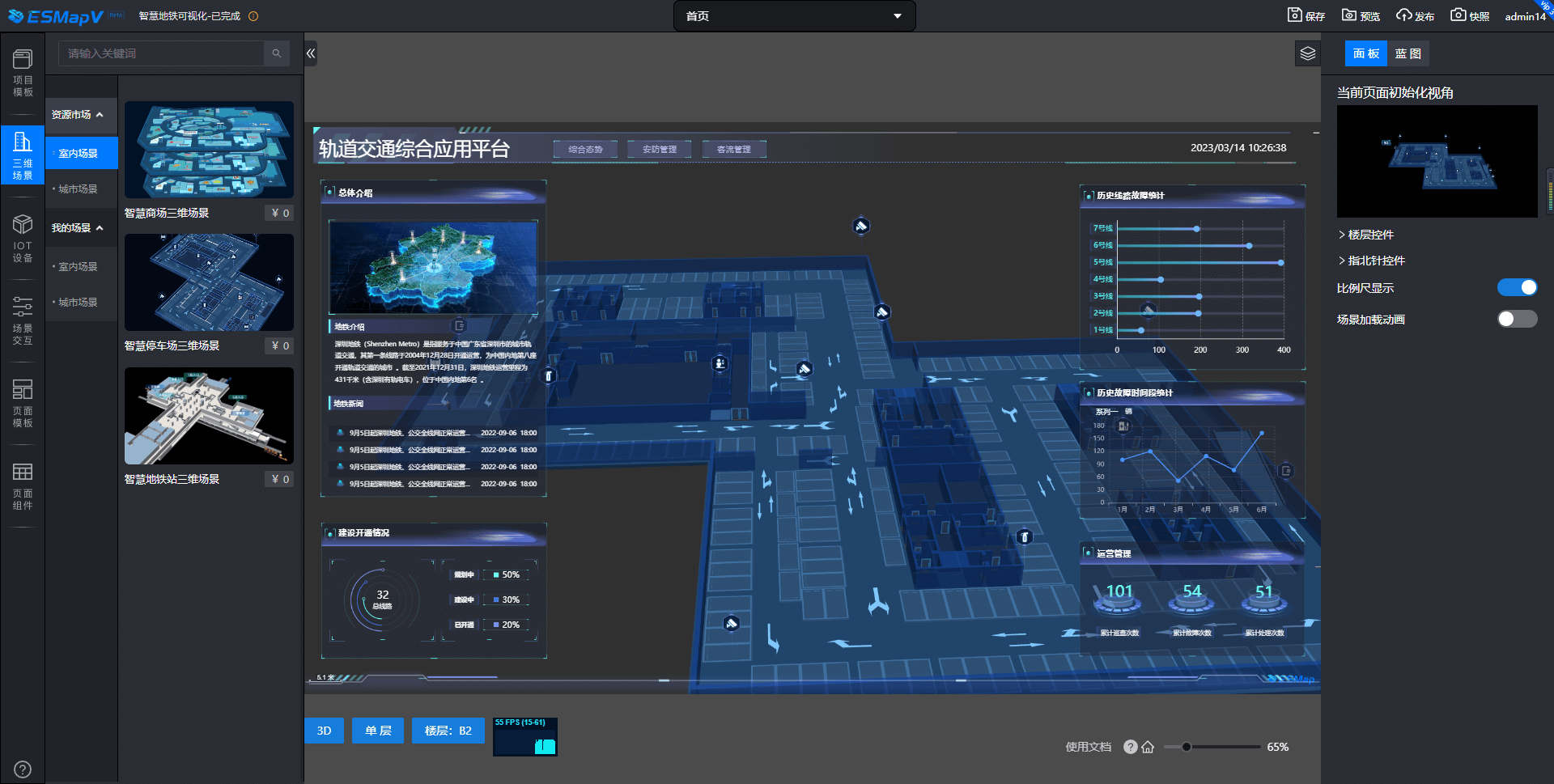
Task: Collapse the left panel with double-arrow icon
Action: (311, 53)
